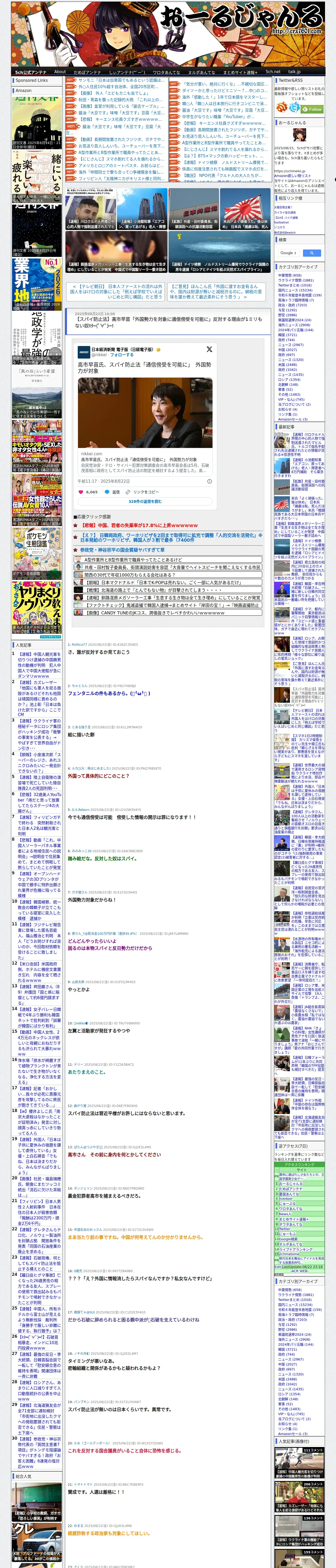
Task: Open the rising sun flag 米兵 thumbnail card
Action: [245, 209]
